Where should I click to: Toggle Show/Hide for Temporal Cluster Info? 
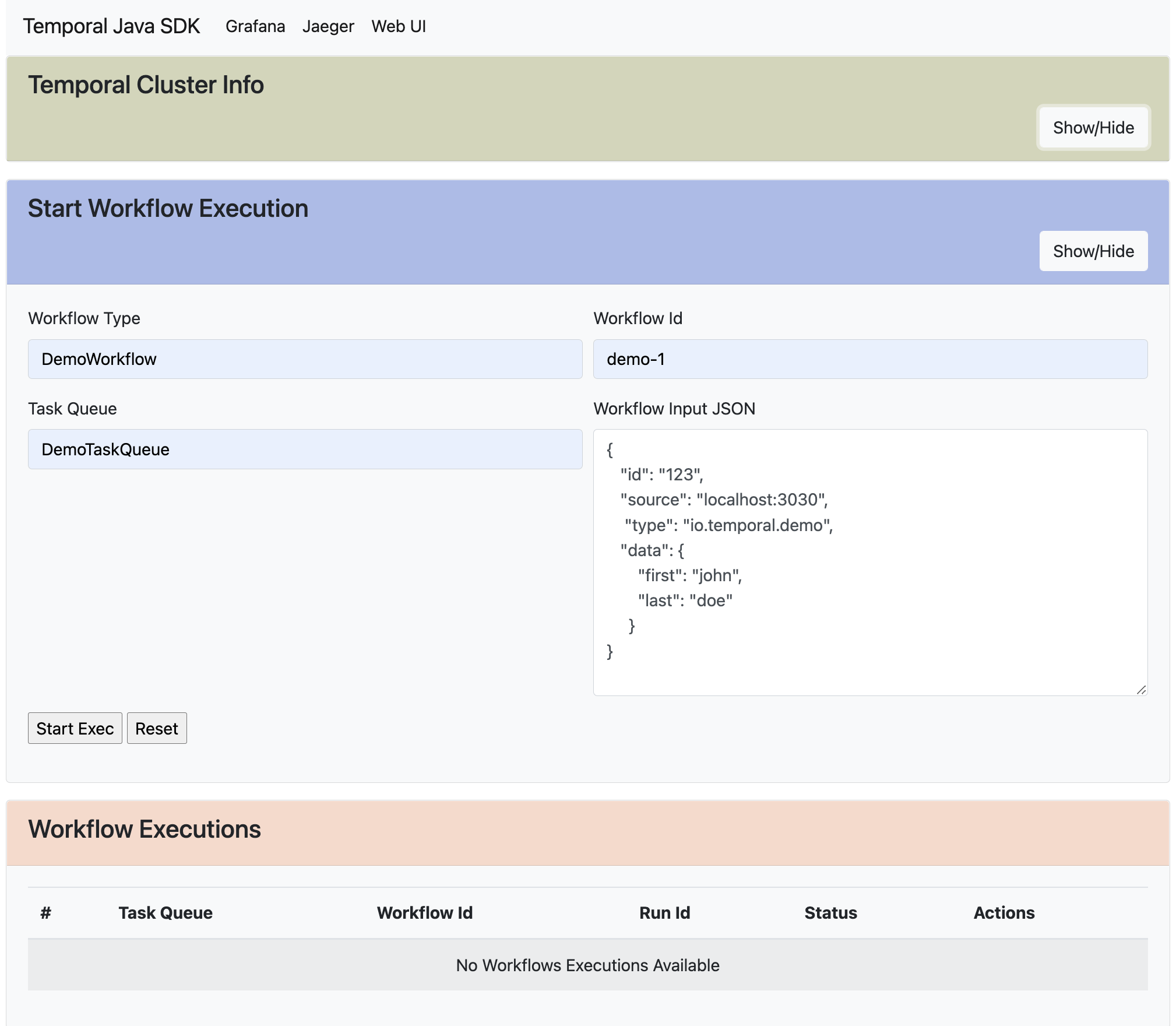coord(1093,128)
